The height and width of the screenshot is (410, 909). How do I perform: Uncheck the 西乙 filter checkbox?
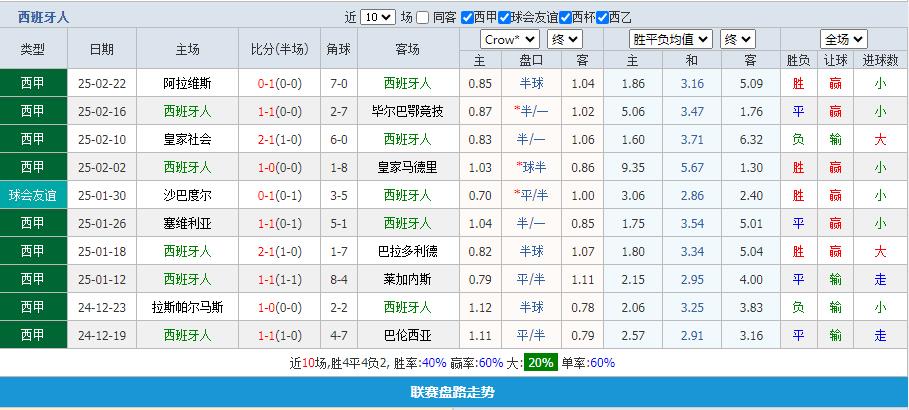602,17
